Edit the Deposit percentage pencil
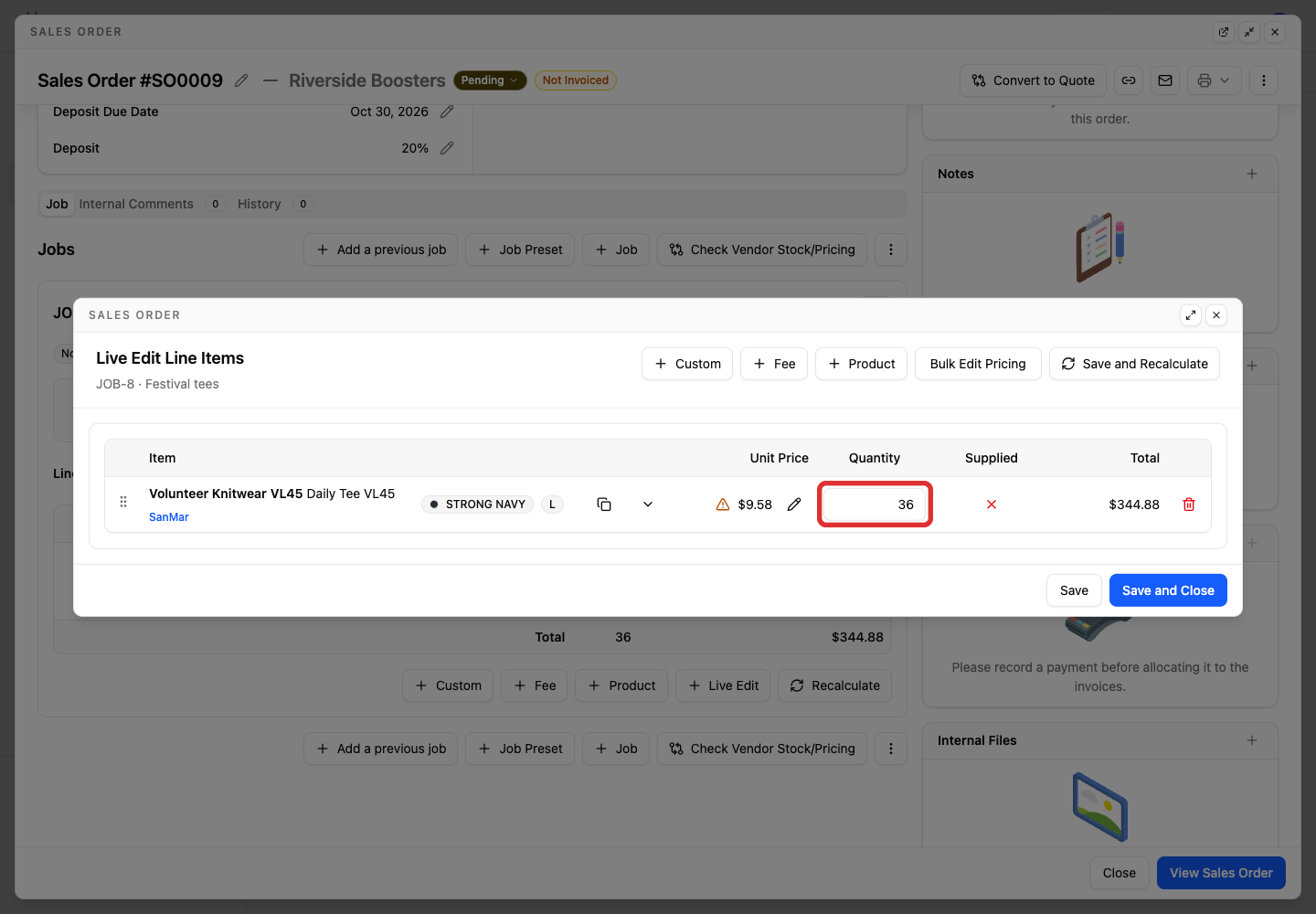 [x=447, y=148]
